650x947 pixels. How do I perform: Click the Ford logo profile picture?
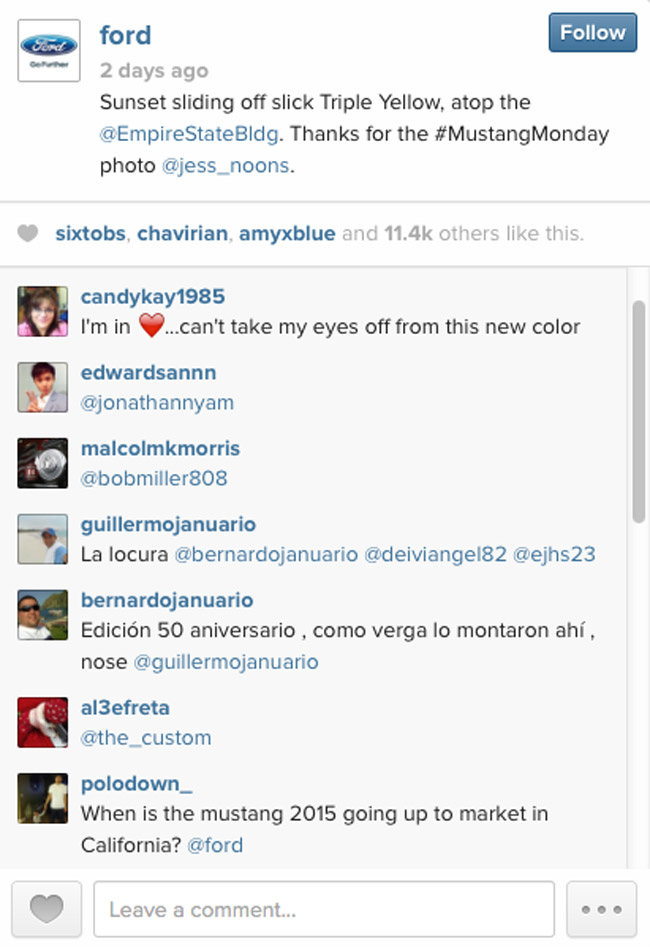[x=49, y=50]
